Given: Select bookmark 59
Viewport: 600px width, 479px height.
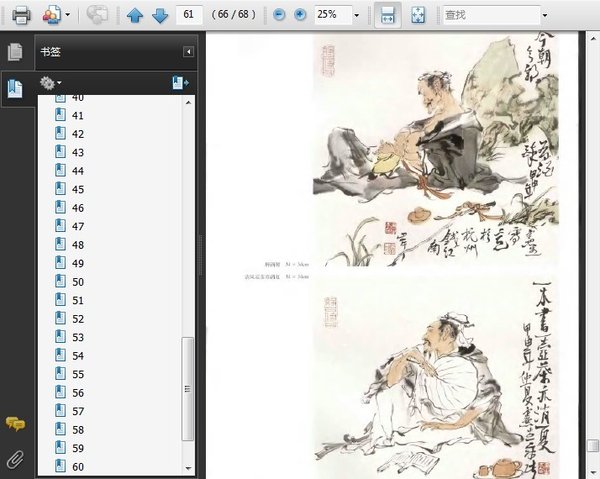Looking at the screenshot, I should (78, 448).
